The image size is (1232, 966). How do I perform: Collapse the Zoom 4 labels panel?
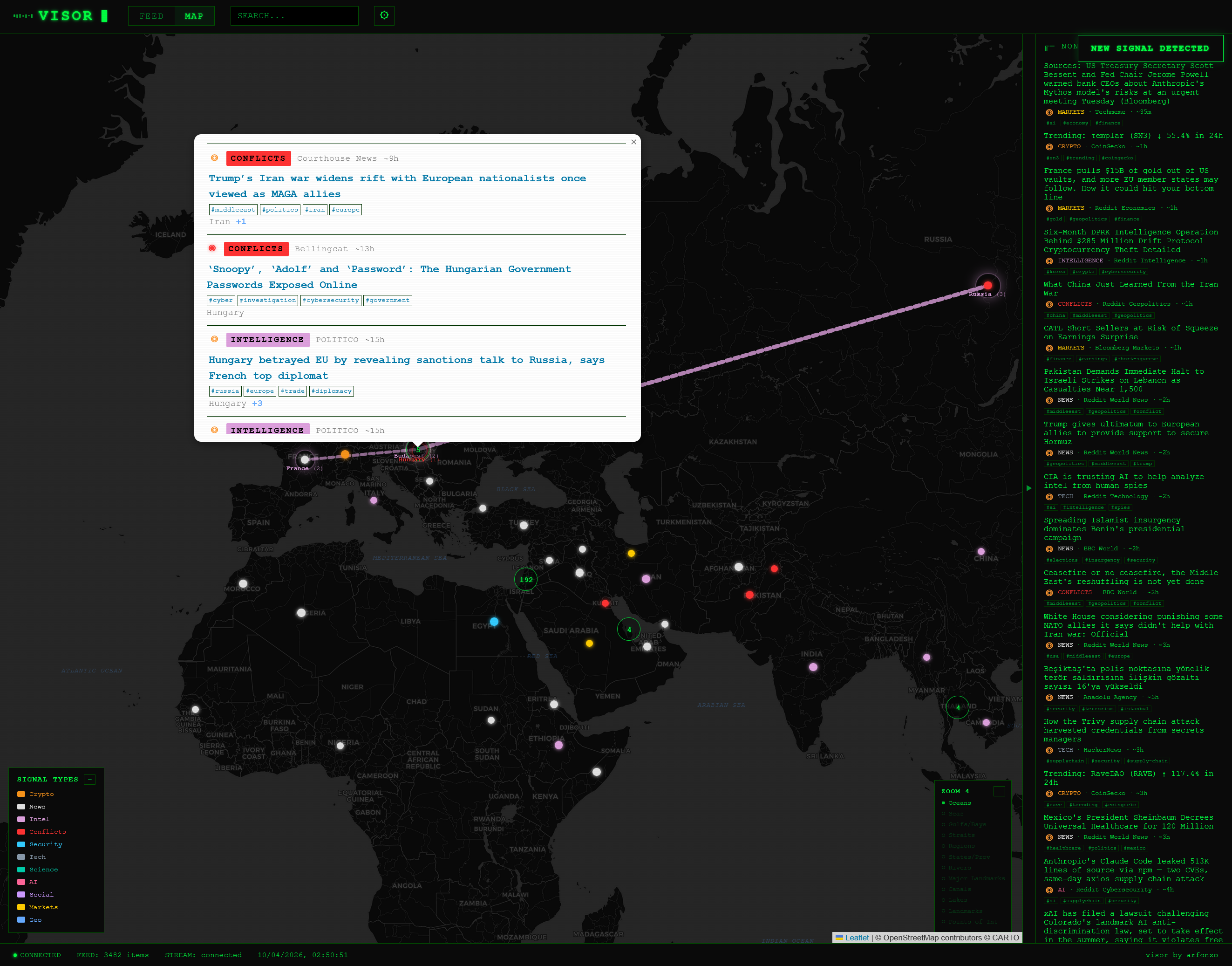[x=999, y=791]
